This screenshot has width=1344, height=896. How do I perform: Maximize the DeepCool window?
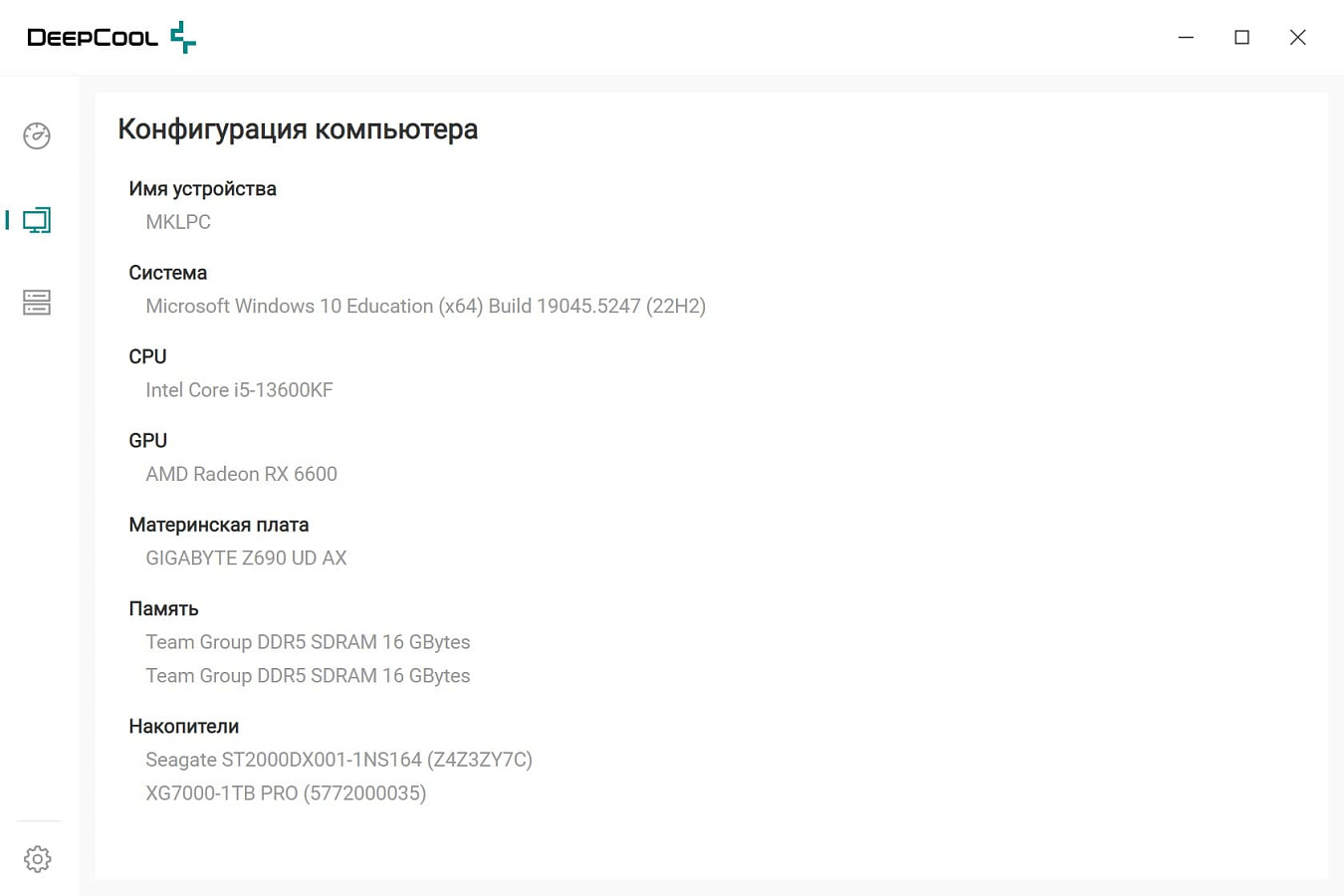click(x=1241, y=37)
